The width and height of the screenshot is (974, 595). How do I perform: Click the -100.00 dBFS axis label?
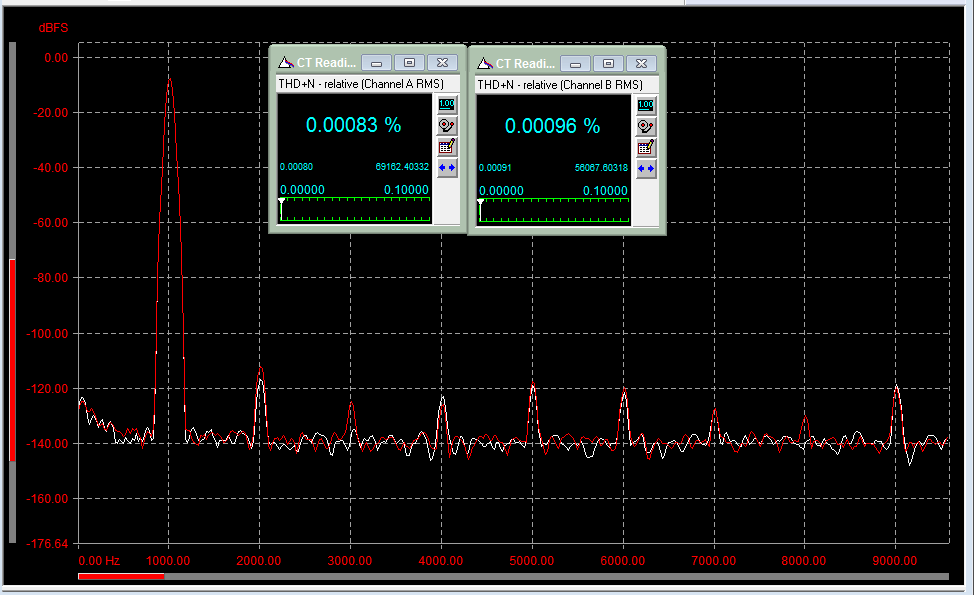[47, 334]
